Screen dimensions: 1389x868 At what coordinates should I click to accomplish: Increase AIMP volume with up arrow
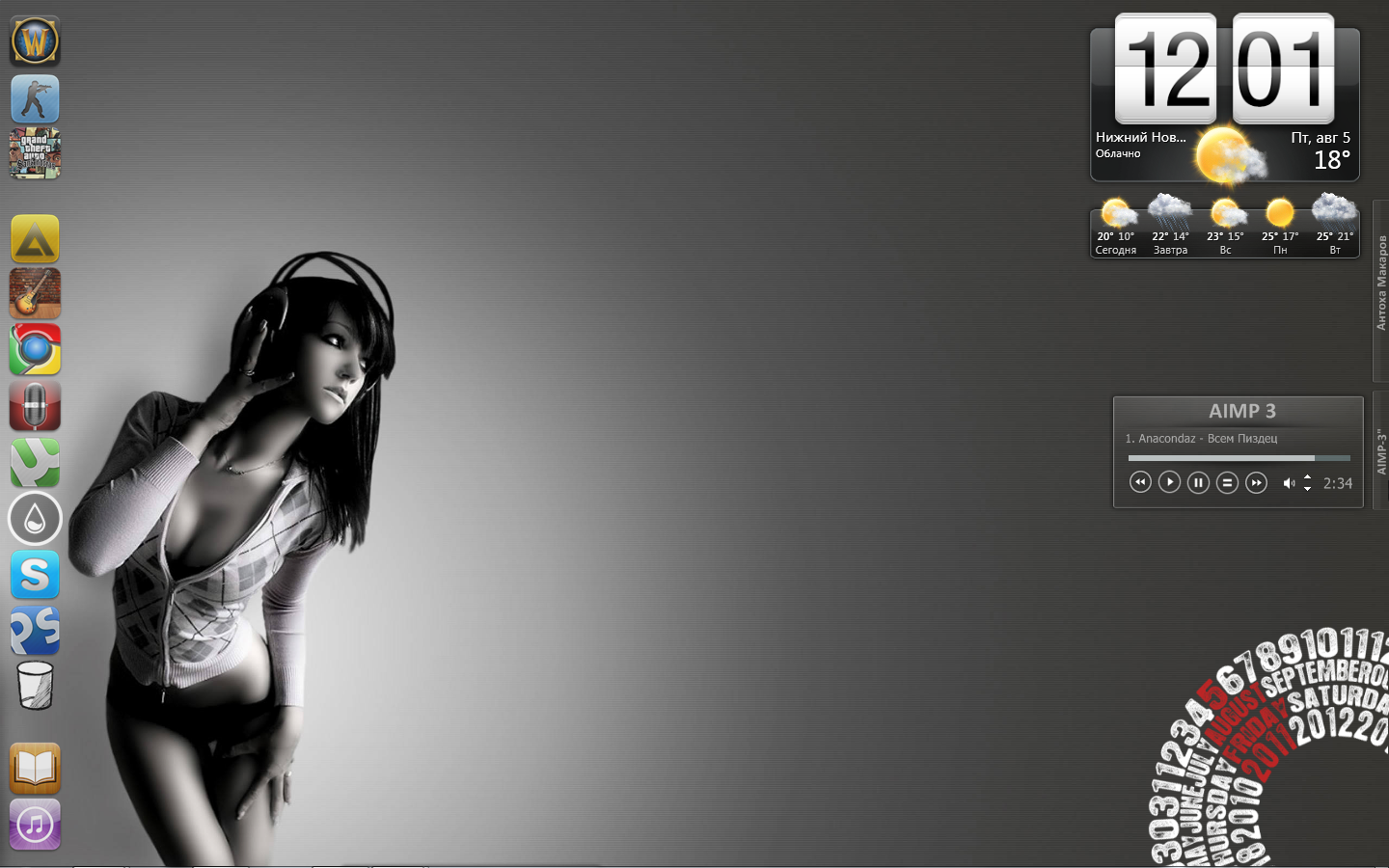1307,476
